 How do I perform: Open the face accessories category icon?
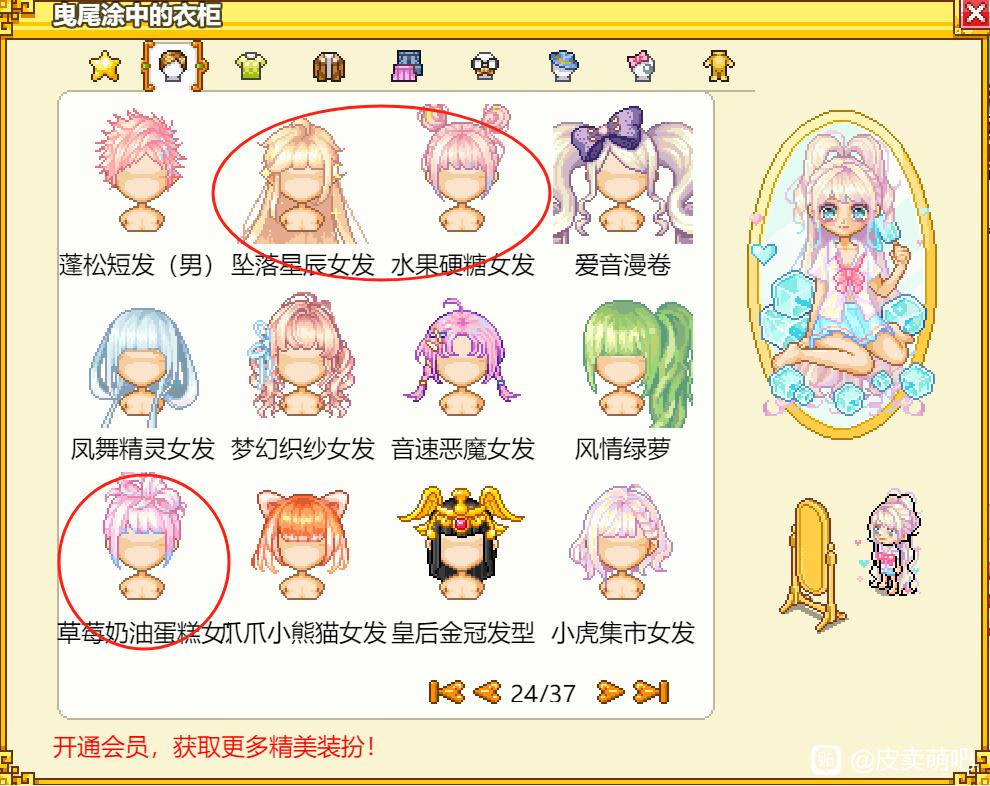point(485,66)
